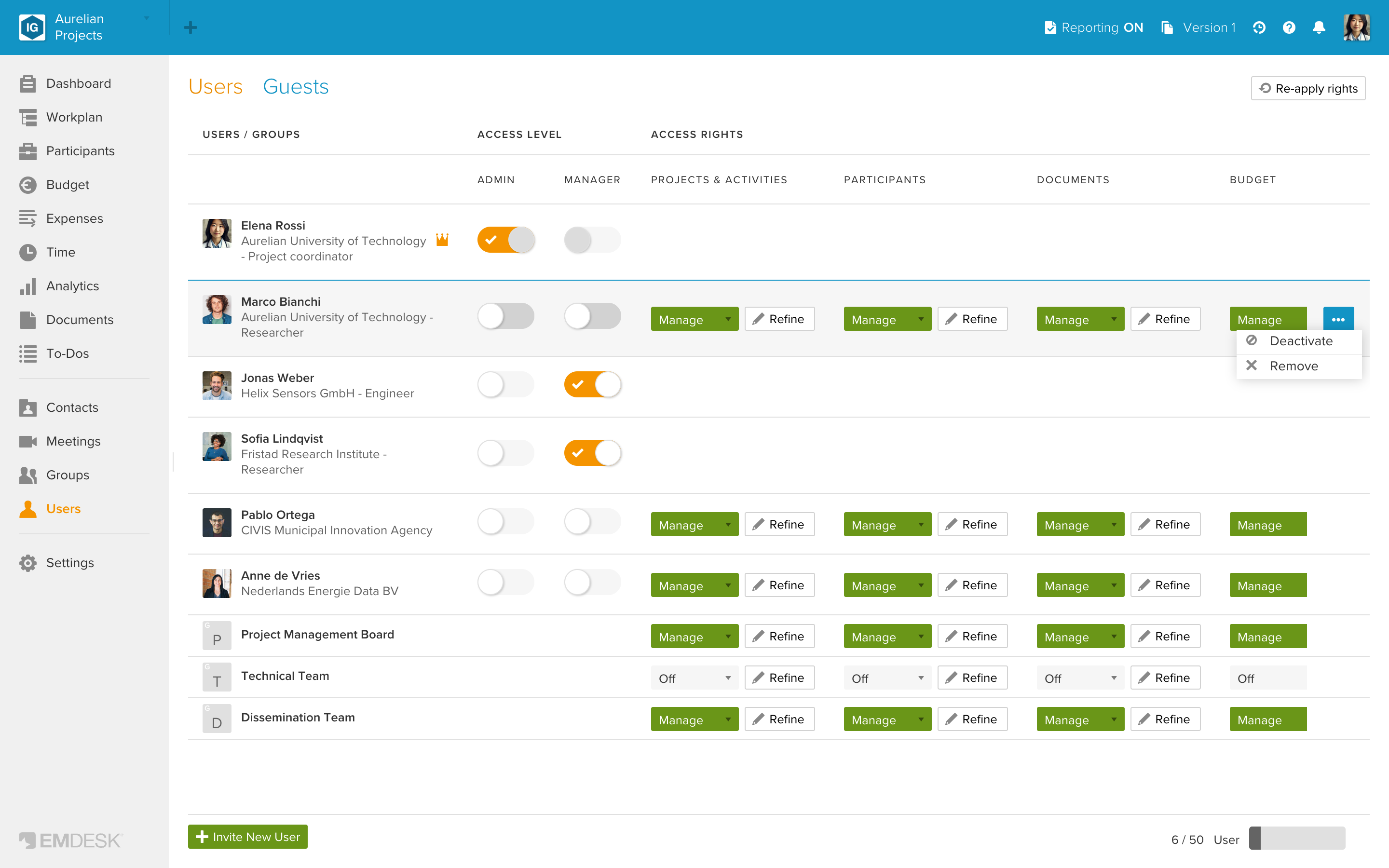Click Re-apply rights button
Screen dimensions: 1389x868
coord(1308,88)
